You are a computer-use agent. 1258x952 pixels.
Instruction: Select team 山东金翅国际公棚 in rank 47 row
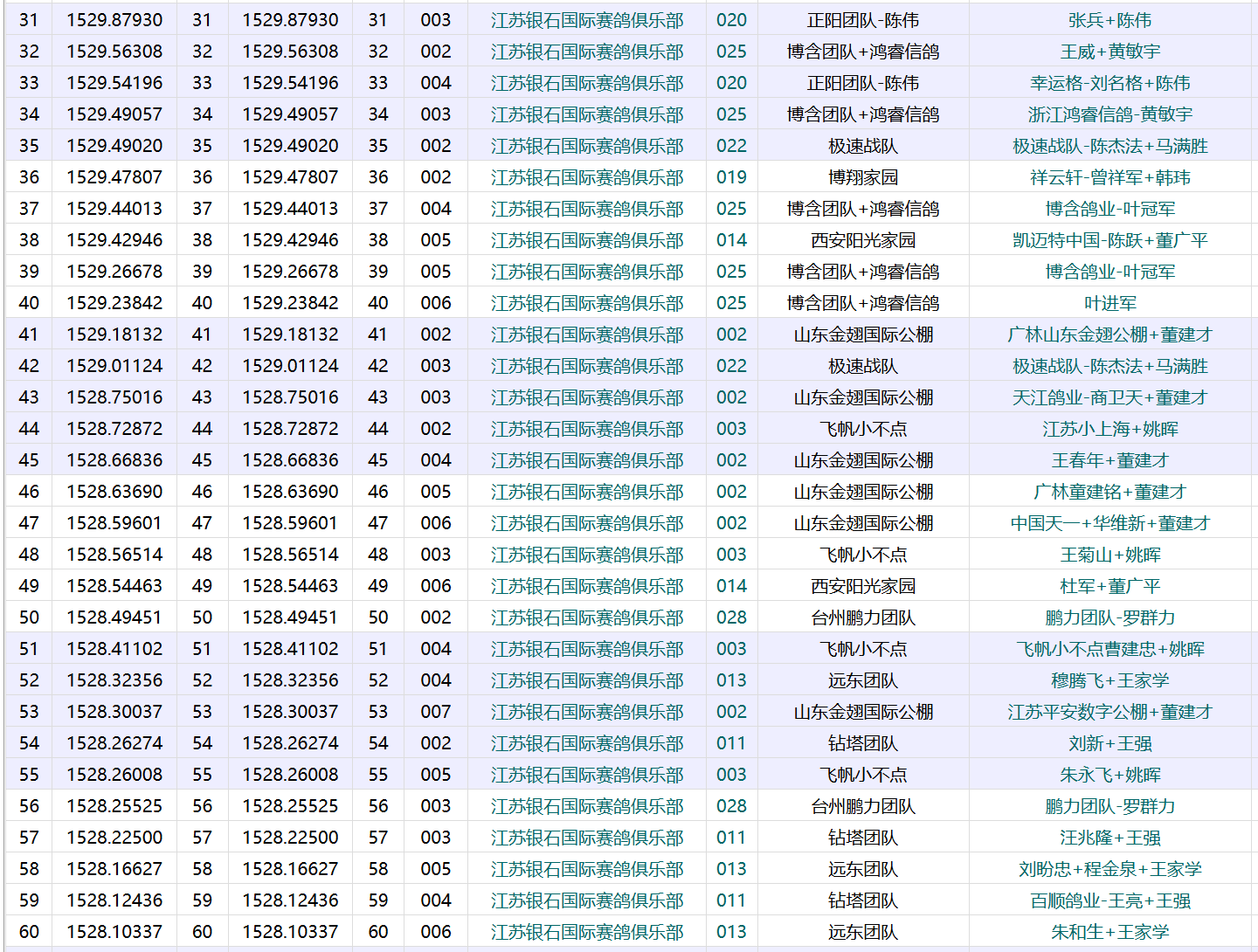tap(863, 523)
